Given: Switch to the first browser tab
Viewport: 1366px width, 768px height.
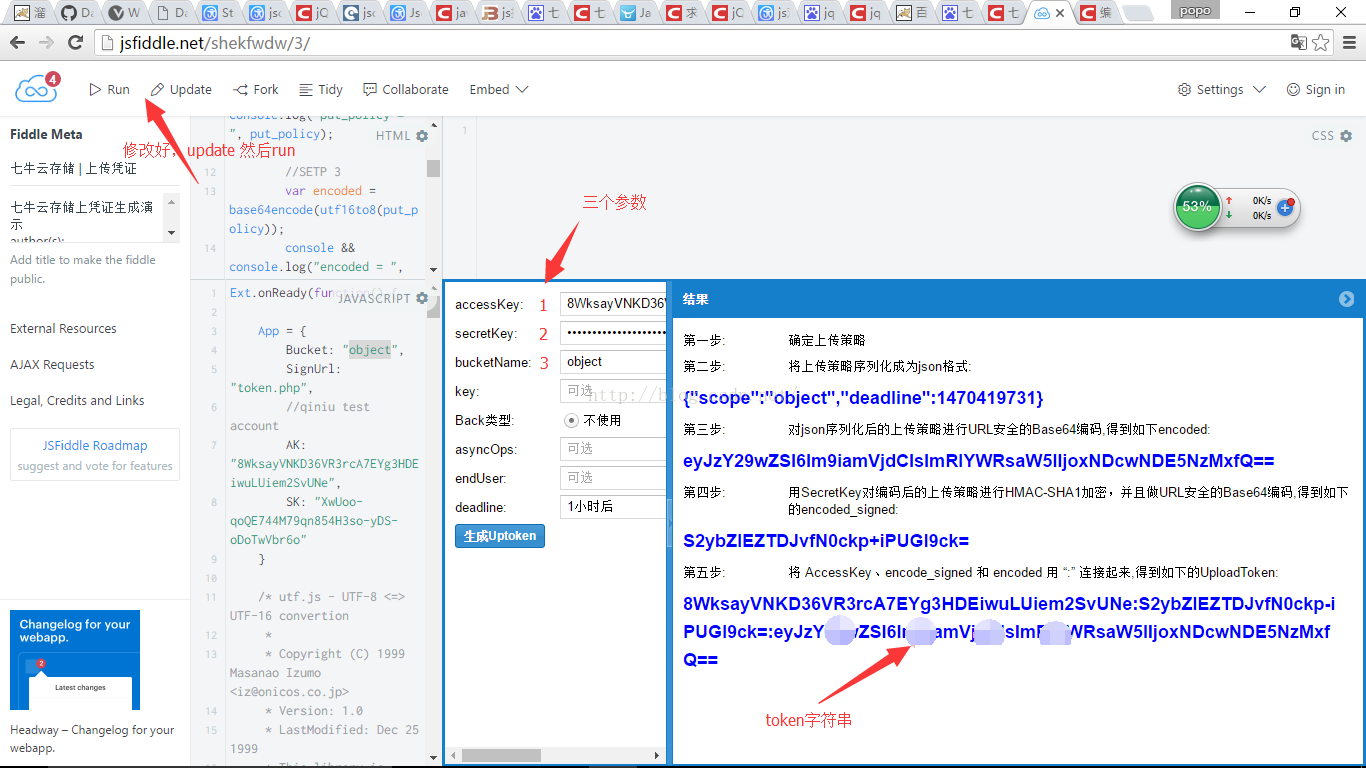Looking at the screenshot, I should point(29,13).
